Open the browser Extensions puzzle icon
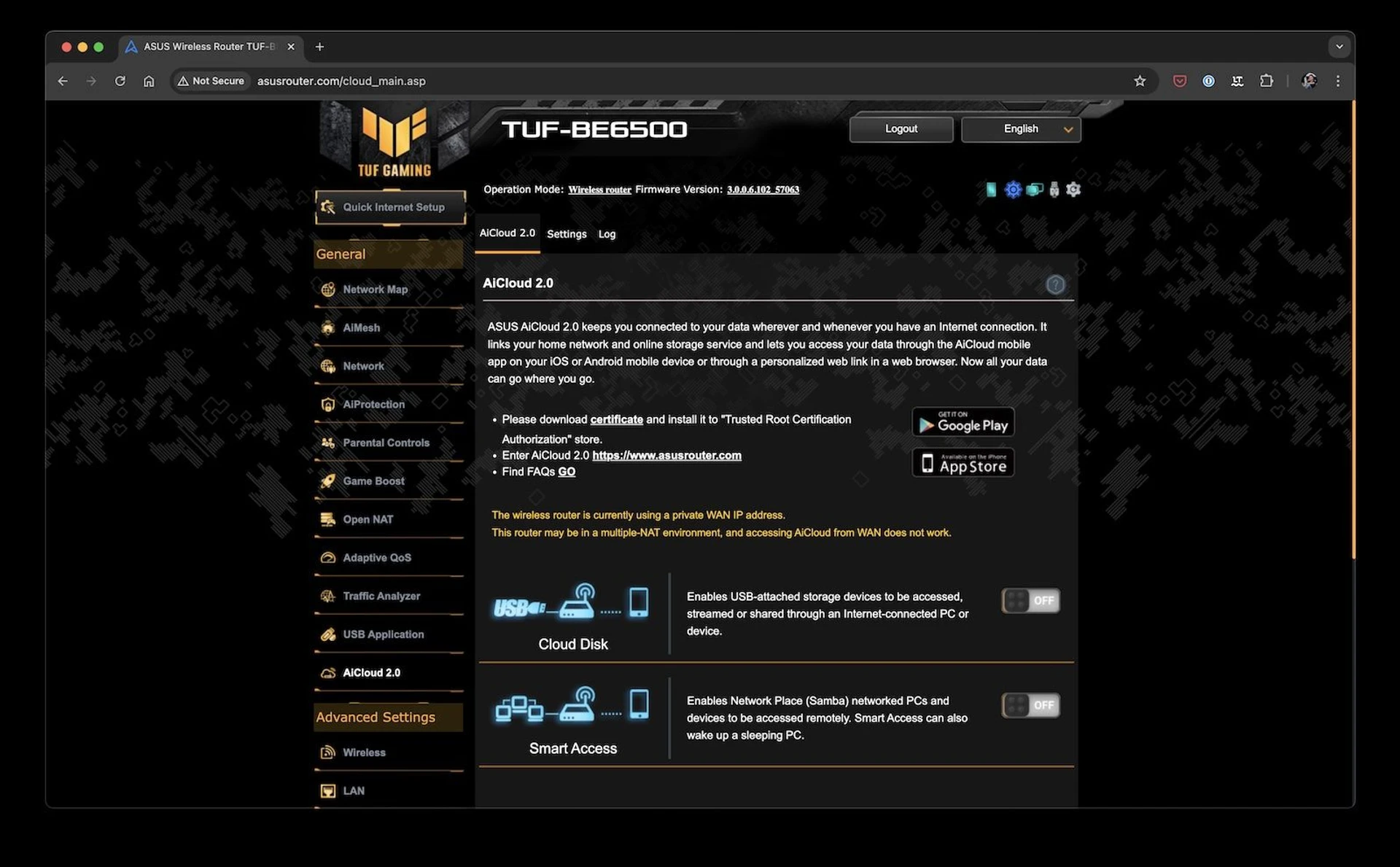 (x=1267, y=81)
